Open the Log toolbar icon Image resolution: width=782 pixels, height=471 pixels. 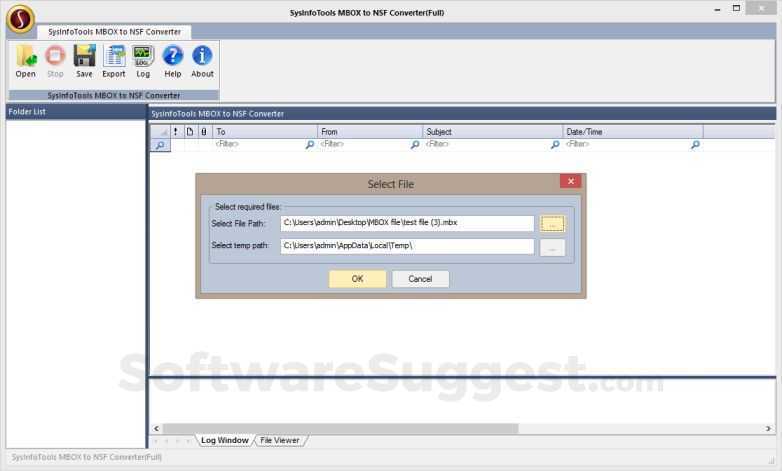(143, 61)
